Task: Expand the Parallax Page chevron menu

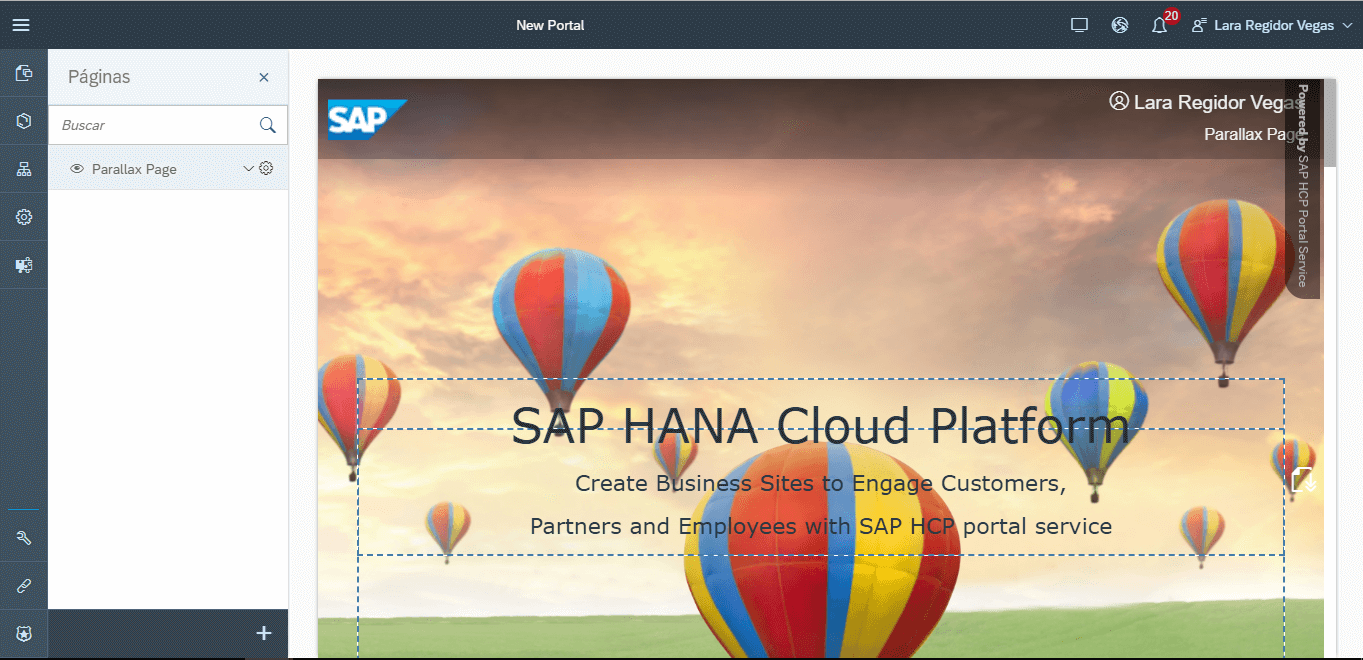Action: coord(249,169)
